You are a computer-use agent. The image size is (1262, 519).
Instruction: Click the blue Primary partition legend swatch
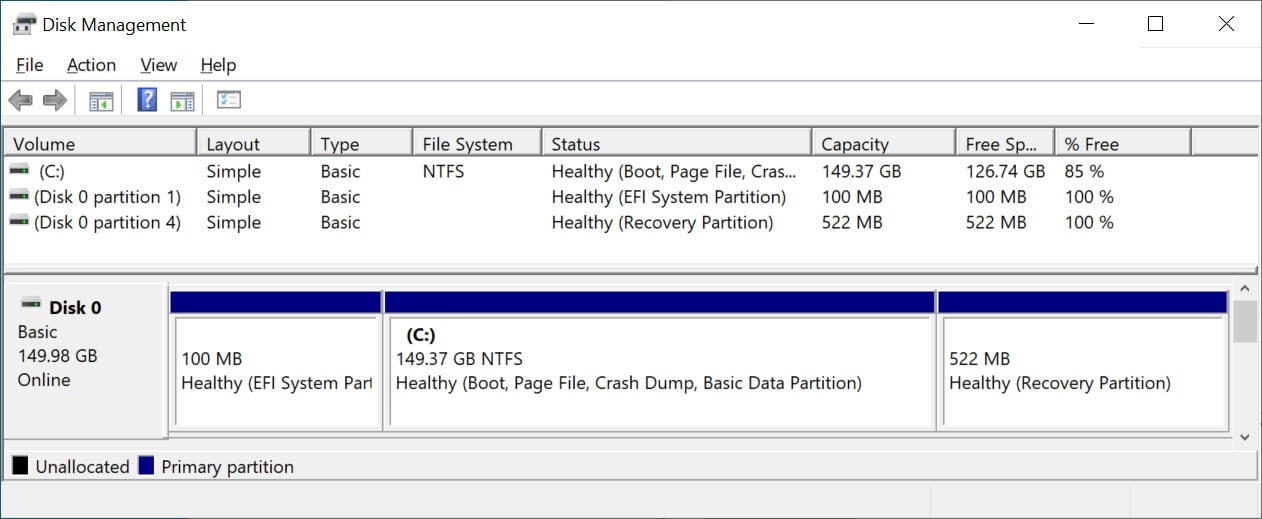(x=147, y=466)
